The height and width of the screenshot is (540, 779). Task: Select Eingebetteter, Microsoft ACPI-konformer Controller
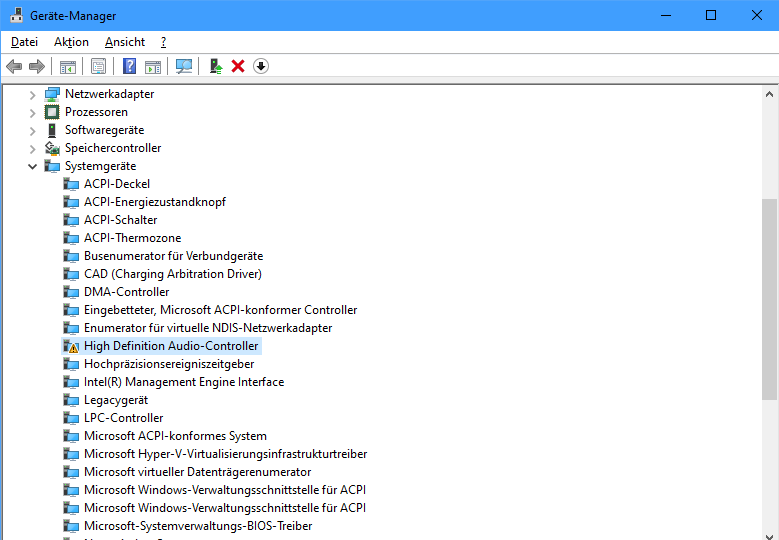220,310
